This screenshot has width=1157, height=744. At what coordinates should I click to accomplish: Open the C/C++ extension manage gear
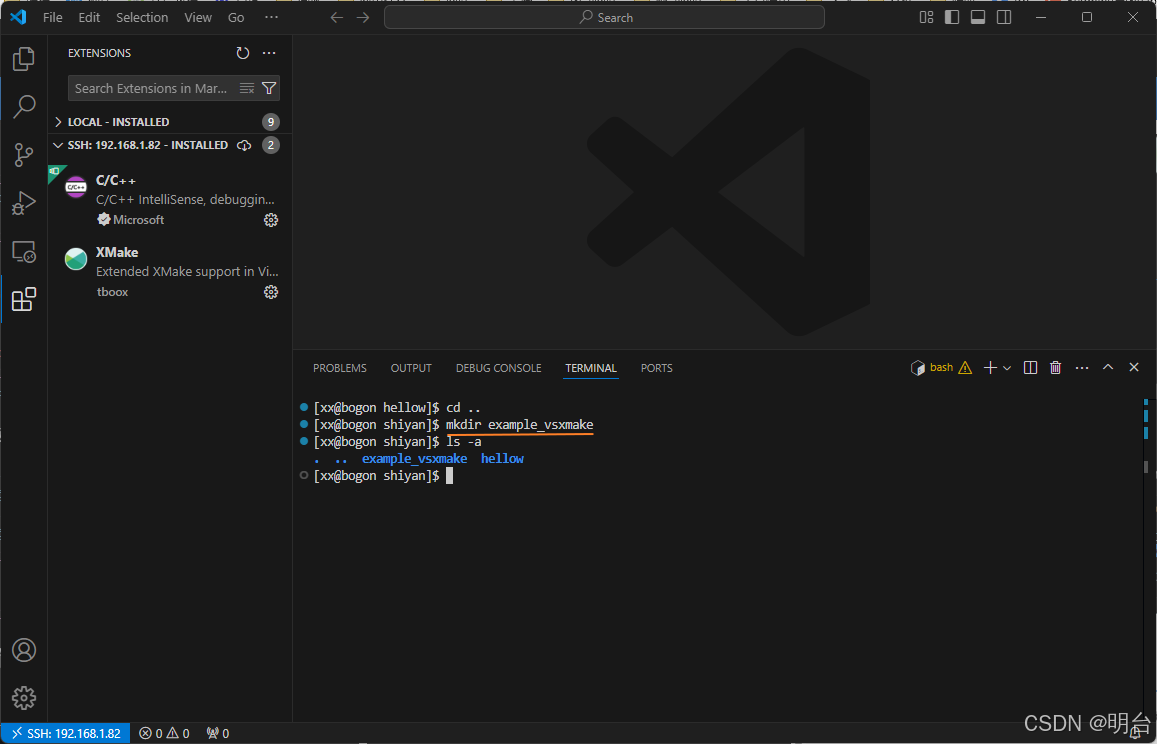click(x=271, y=220)
